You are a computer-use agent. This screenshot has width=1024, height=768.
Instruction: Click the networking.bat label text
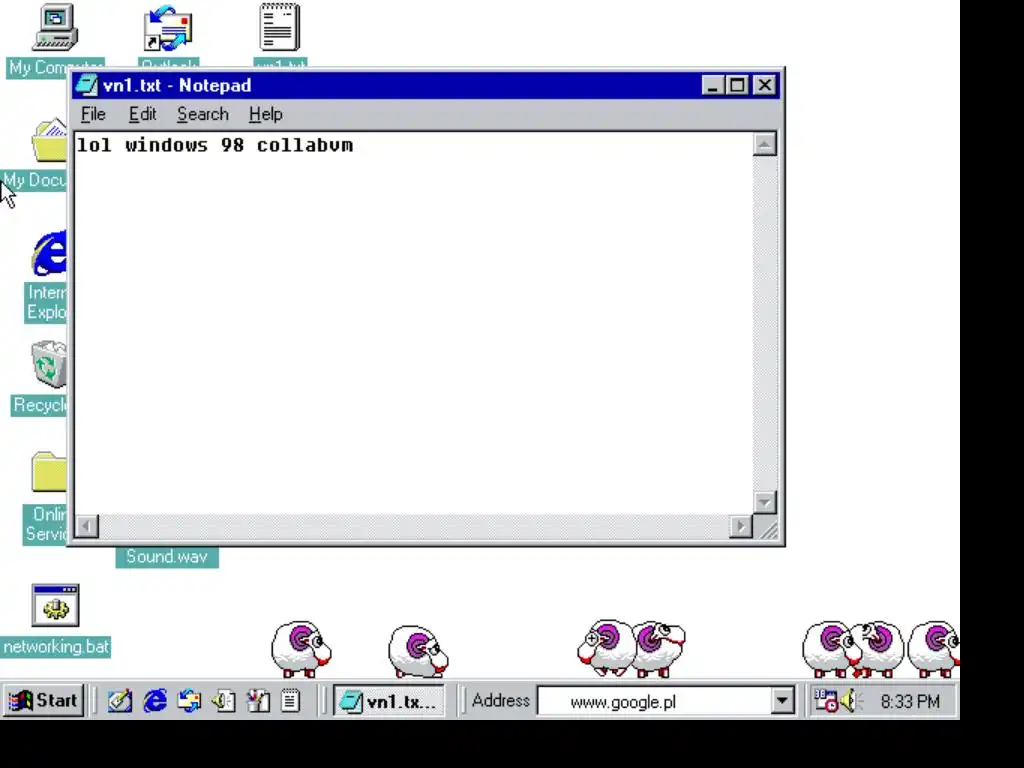click(56, 647)
